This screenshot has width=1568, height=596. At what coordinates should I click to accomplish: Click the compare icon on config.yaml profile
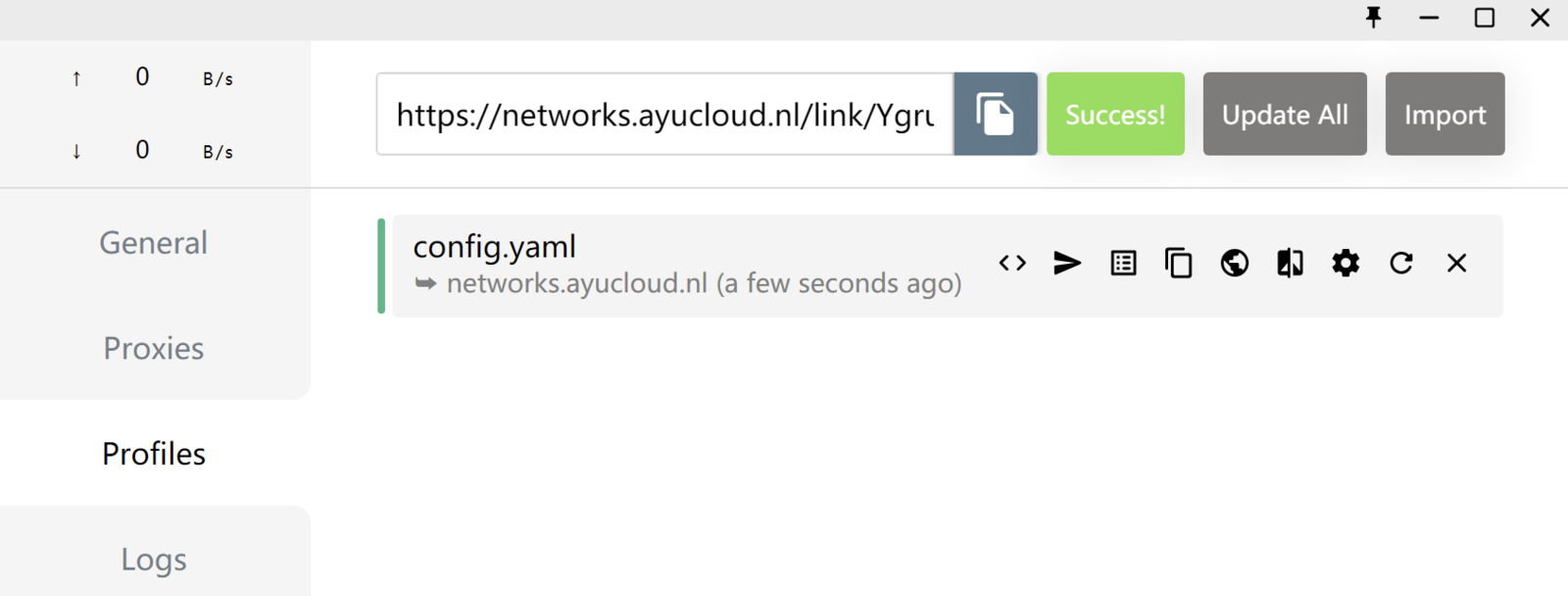click(1290, 263)
